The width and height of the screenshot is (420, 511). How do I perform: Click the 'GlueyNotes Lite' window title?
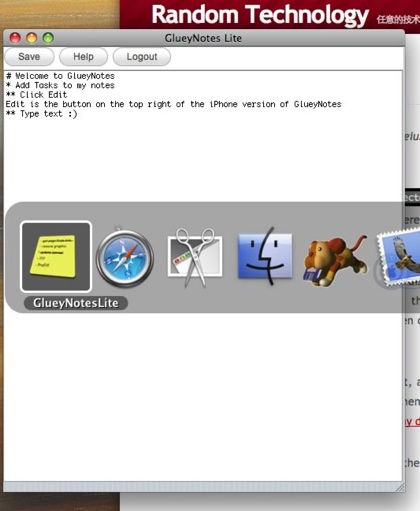pyautogui.click(x=203, y=38)
